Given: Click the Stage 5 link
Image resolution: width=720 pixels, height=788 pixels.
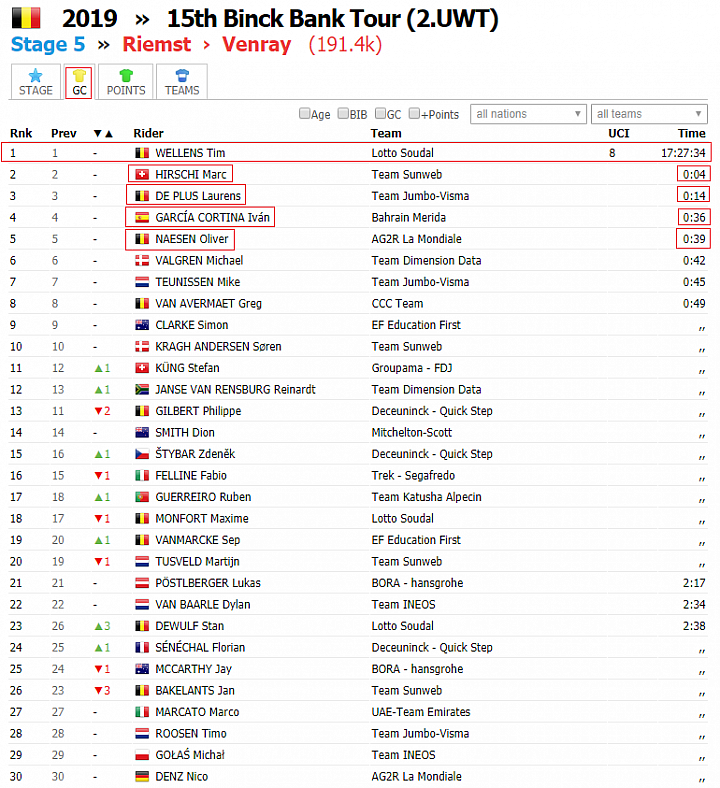Looking at the screenshot, I should tap(48, 44).
